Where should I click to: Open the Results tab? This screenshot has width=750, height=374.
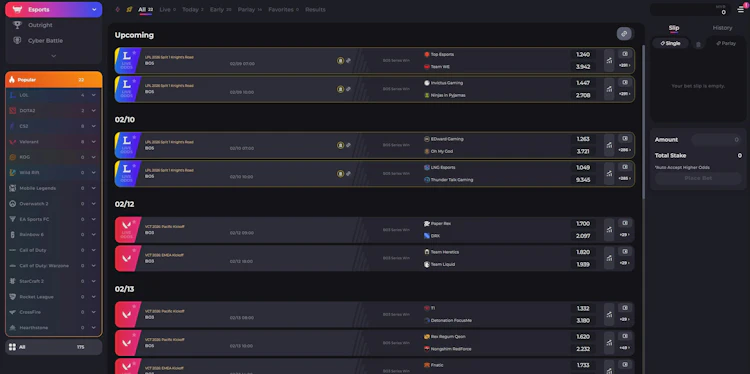(x=315, y=10)
